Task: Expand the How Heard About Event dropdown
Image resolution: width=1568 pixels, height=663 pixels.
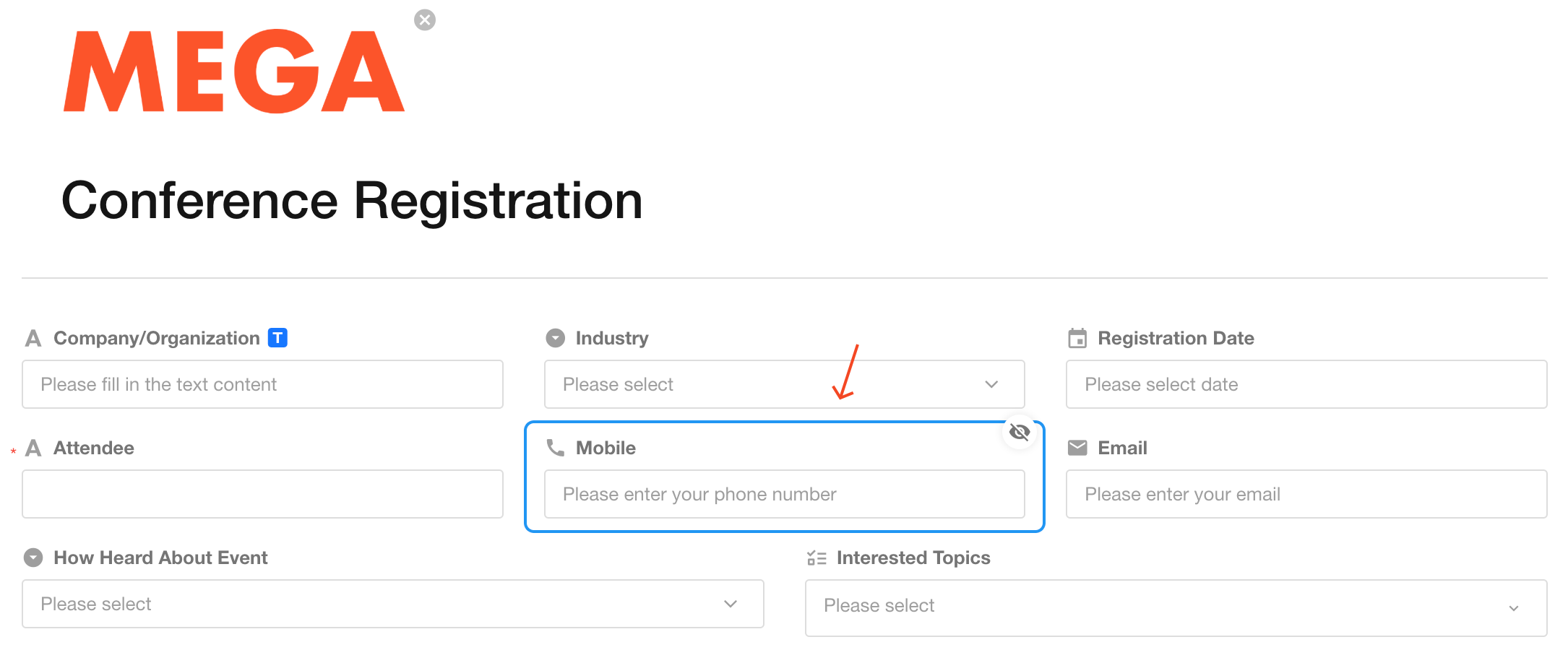Action: coord(392,604)
